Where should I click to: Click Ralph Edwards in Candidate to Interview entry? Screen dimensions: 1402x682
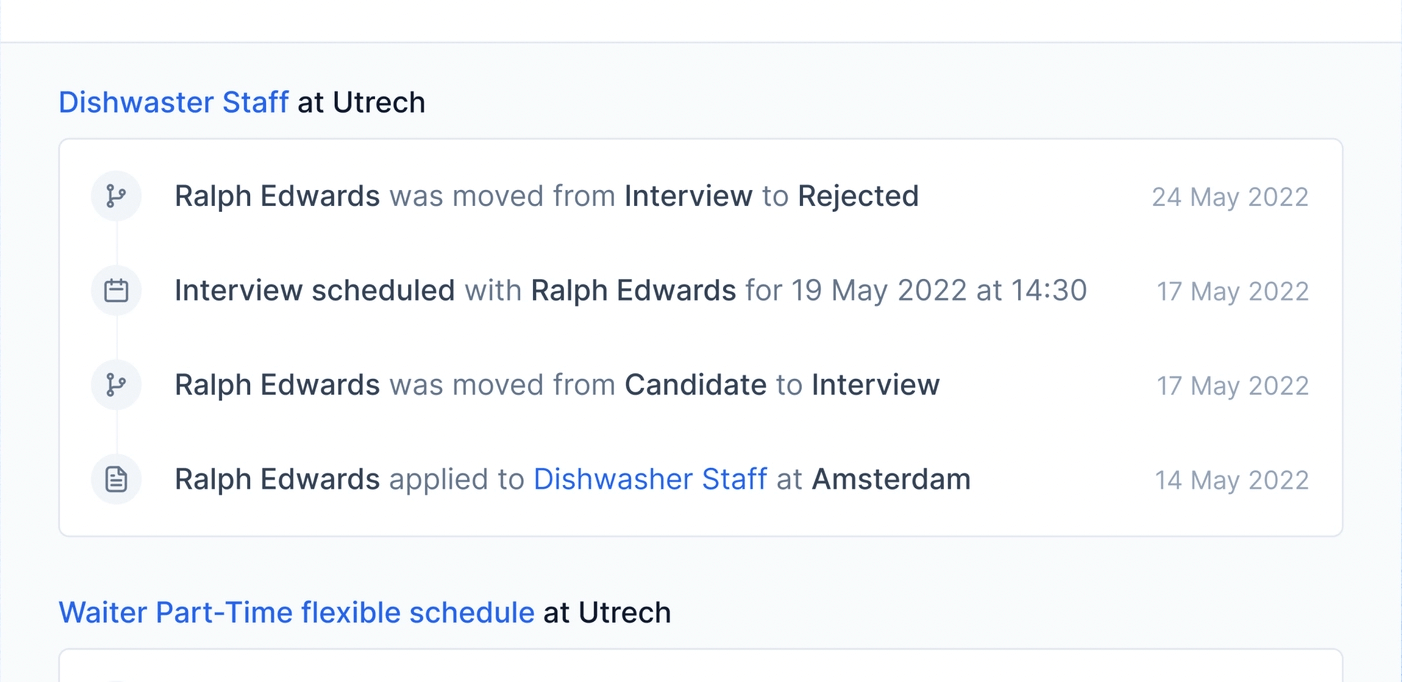coord(277,385)
